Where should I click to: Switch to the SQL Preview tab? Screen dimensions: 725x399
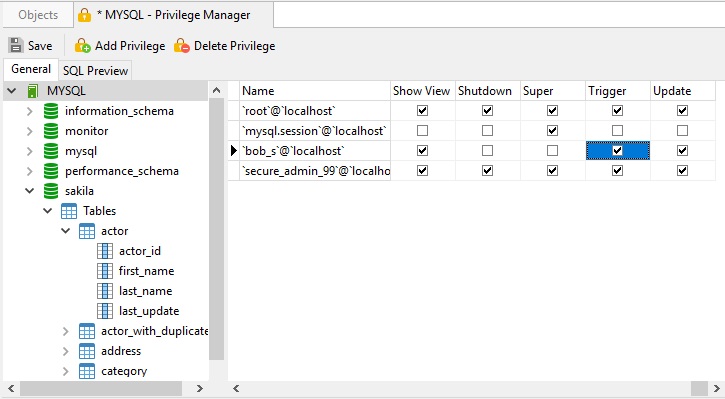coord(95,70)
